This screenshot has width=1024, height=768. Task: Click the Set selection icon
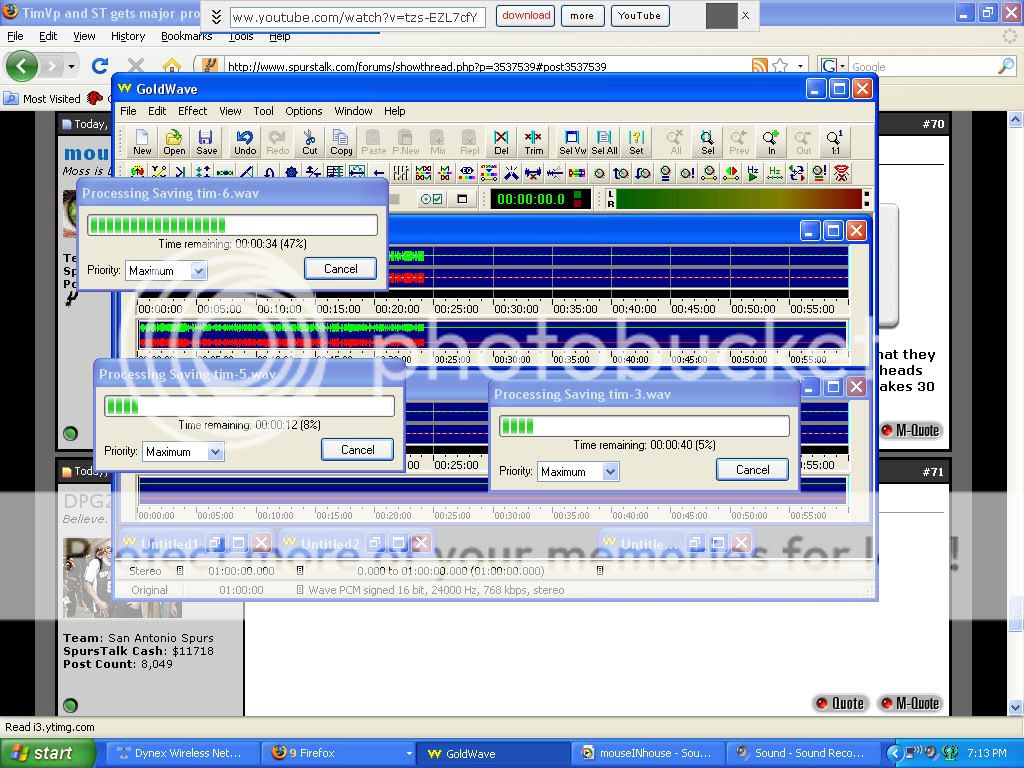pos(636,142)
